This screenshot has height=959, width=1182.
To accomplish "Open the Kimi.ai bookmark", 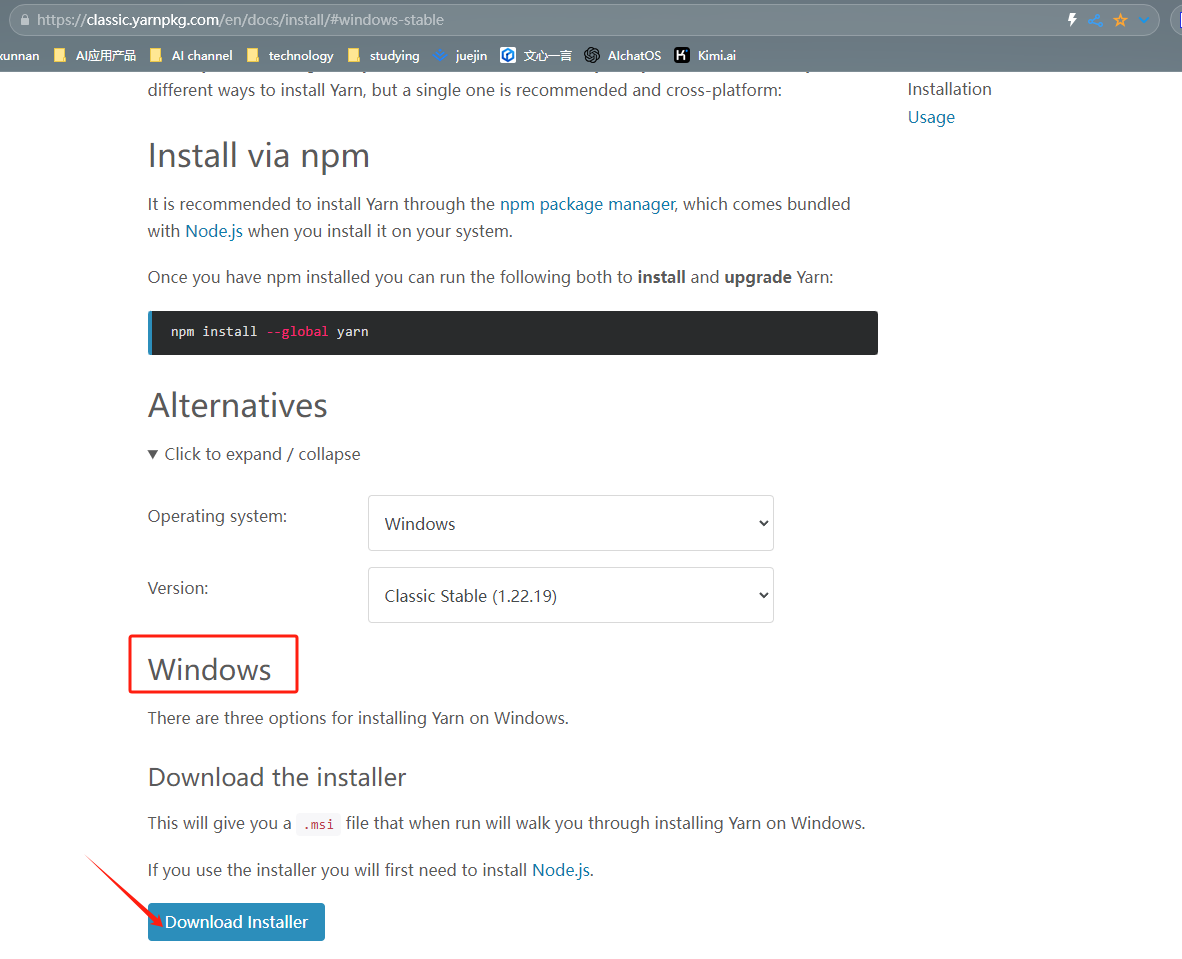I will pyautogui.click(x=705, y=56).
